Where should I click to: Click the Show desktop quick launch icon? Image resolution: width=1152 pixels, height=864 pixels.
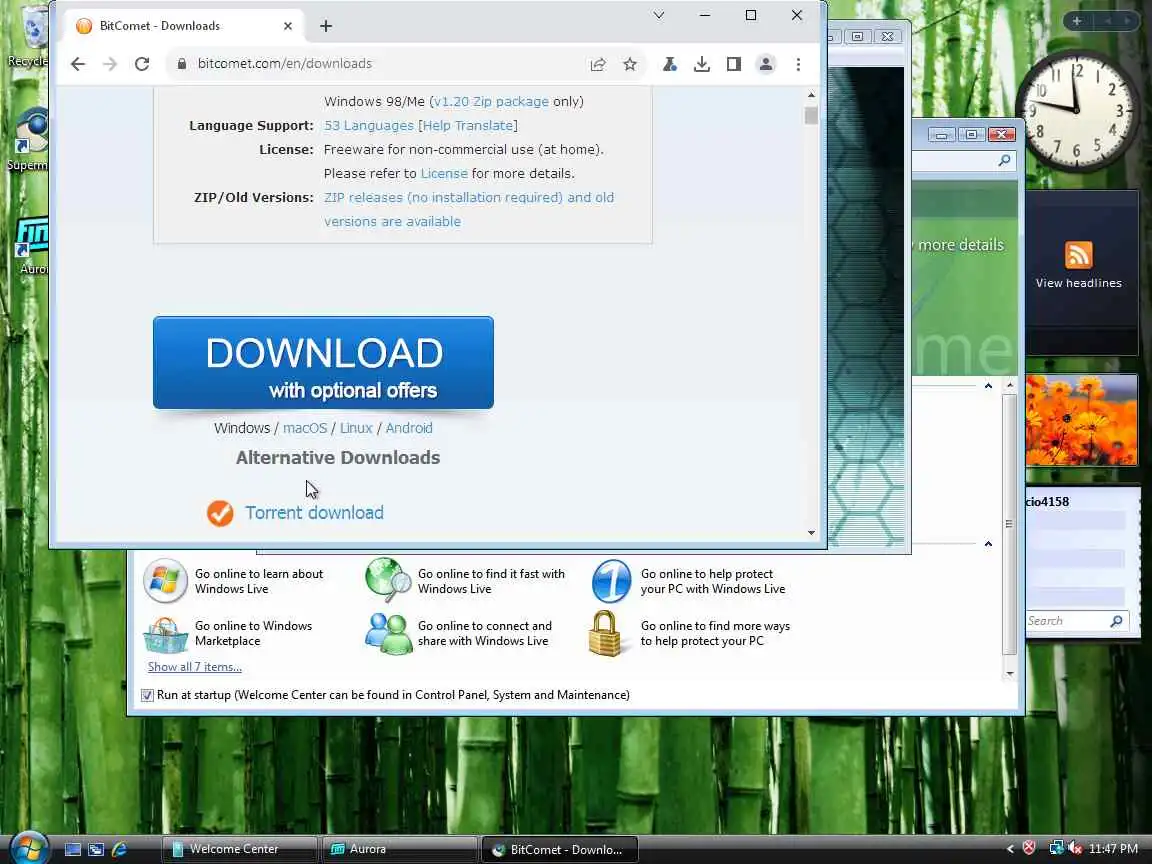click(73, 849)
